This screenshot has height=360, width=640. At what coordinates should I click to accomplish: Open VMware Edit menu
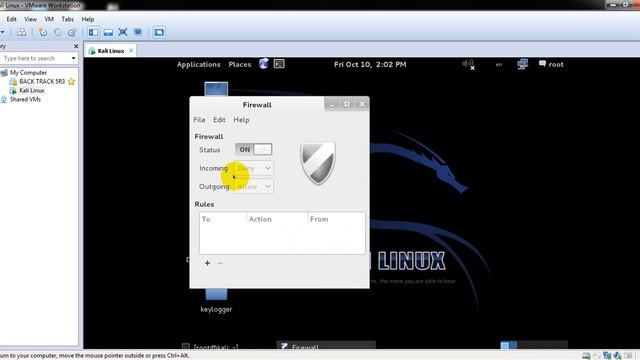click(x=11, y=19)
